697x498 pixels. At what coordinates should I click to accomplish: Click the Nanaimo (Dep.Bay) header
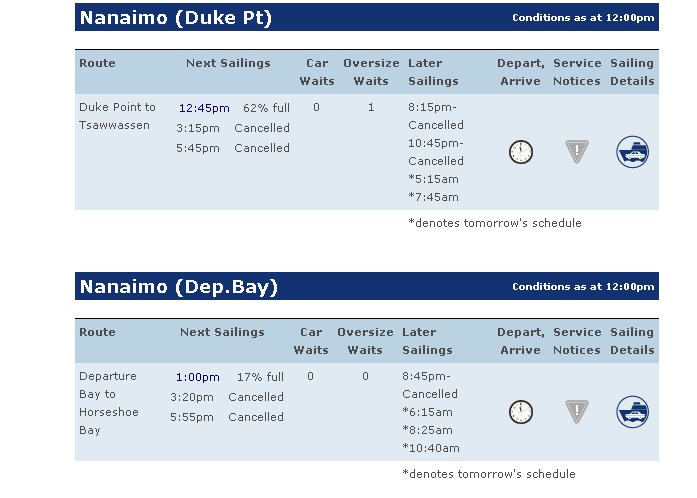pos(179,287)
